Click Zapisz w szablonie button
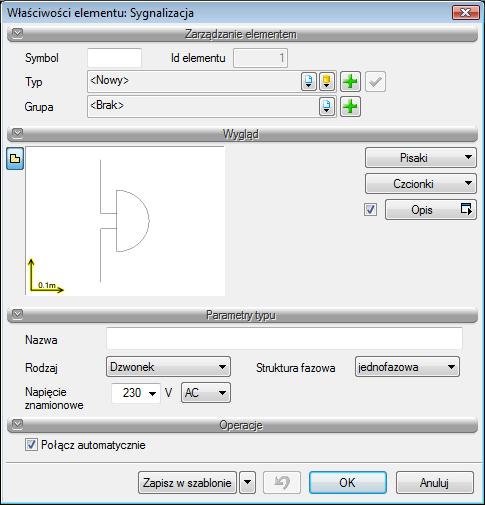Image resolution: width=485 pixels, height=505 pixels. 187,482
